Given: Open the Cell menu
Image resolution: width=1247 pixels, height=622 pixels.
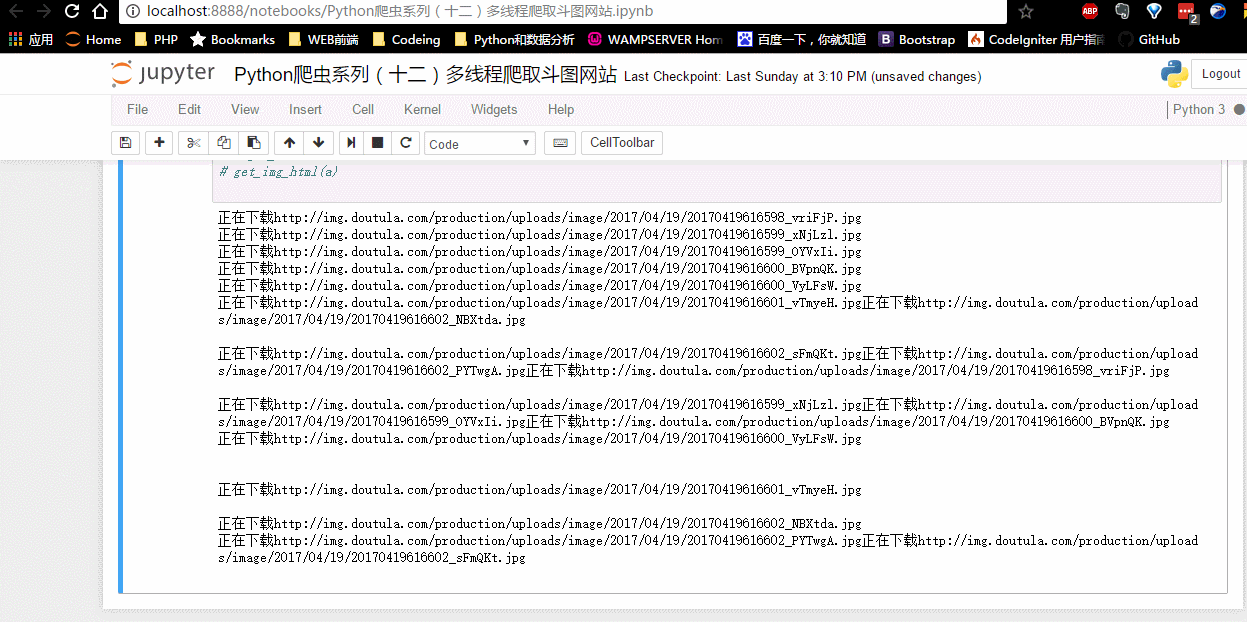Looking at the screenshot, I should pyautogui.click(x=363, y=110).
